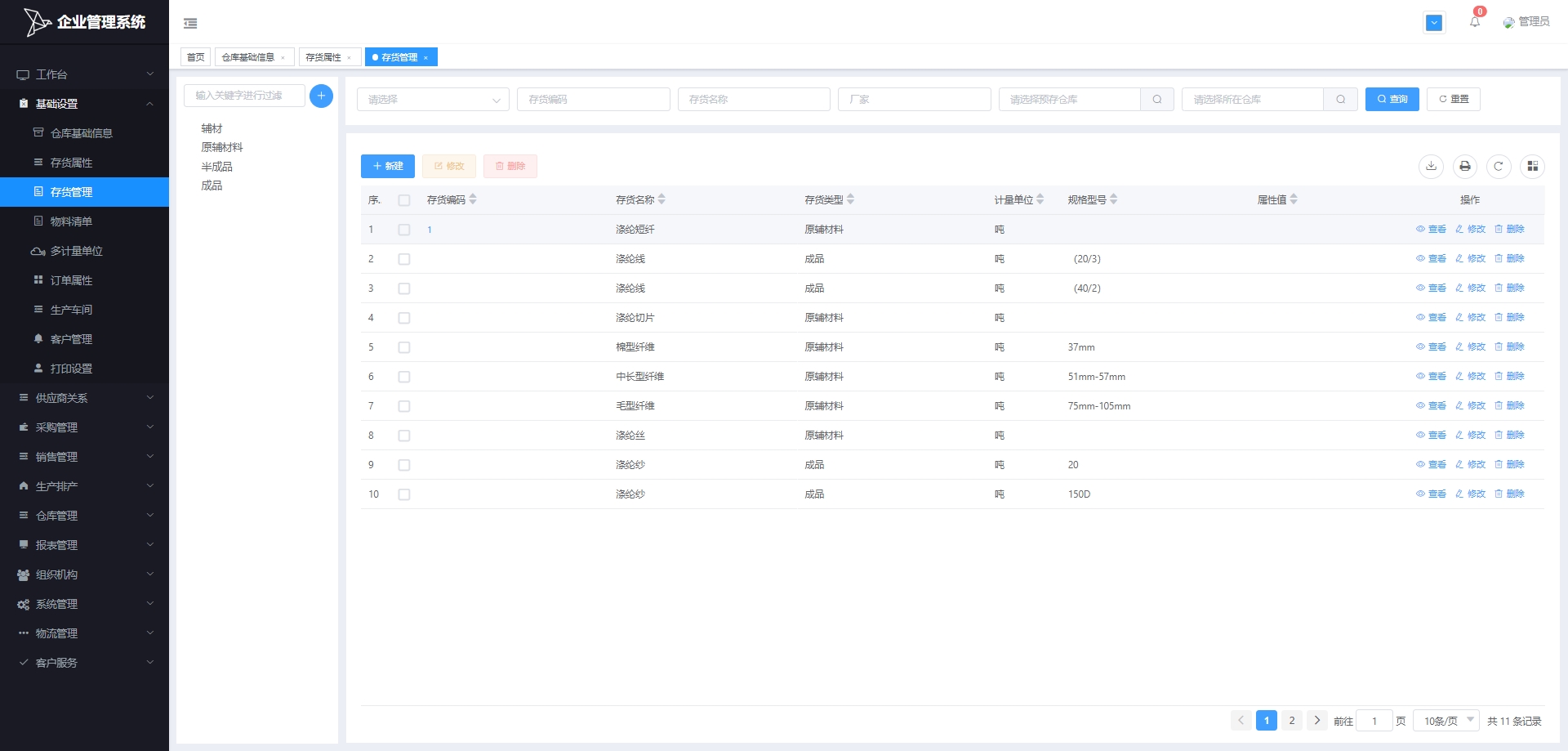
Task: Check the checkbox for row 5 棉型纤维
Action: [404, 347]
